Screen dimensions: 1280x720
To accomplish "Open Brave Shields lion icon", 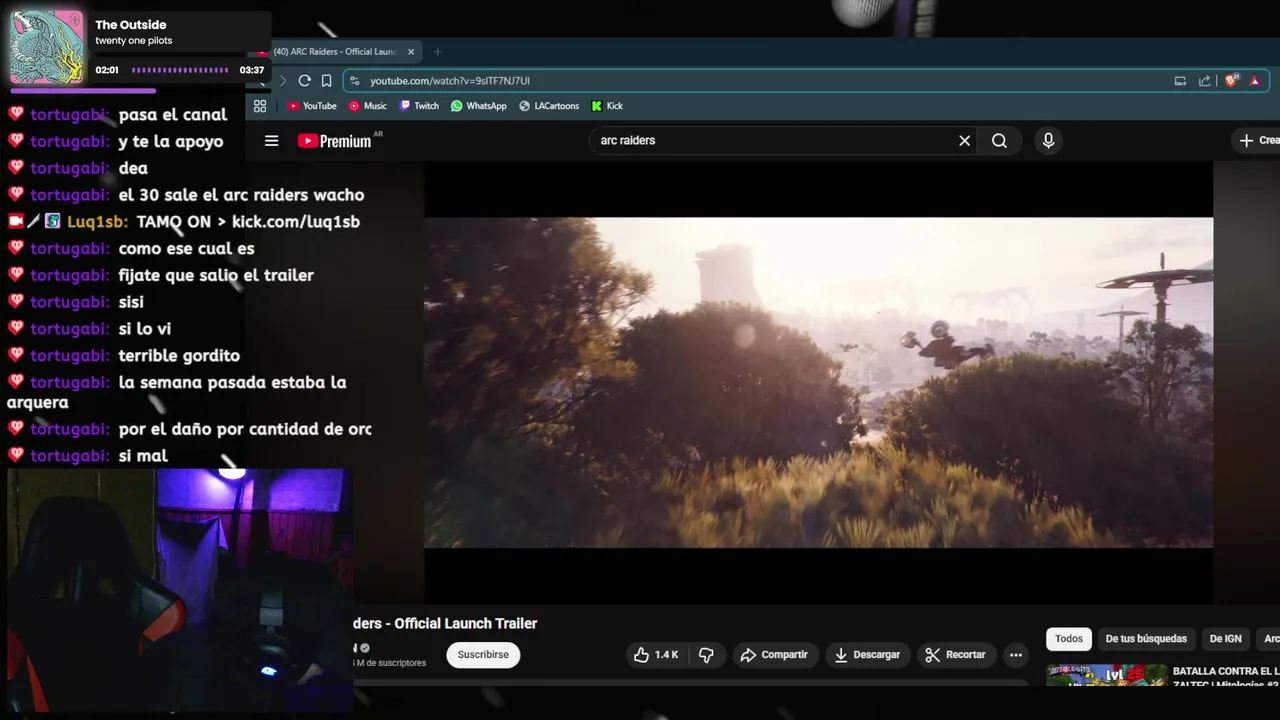I will tap(1232, 80).
